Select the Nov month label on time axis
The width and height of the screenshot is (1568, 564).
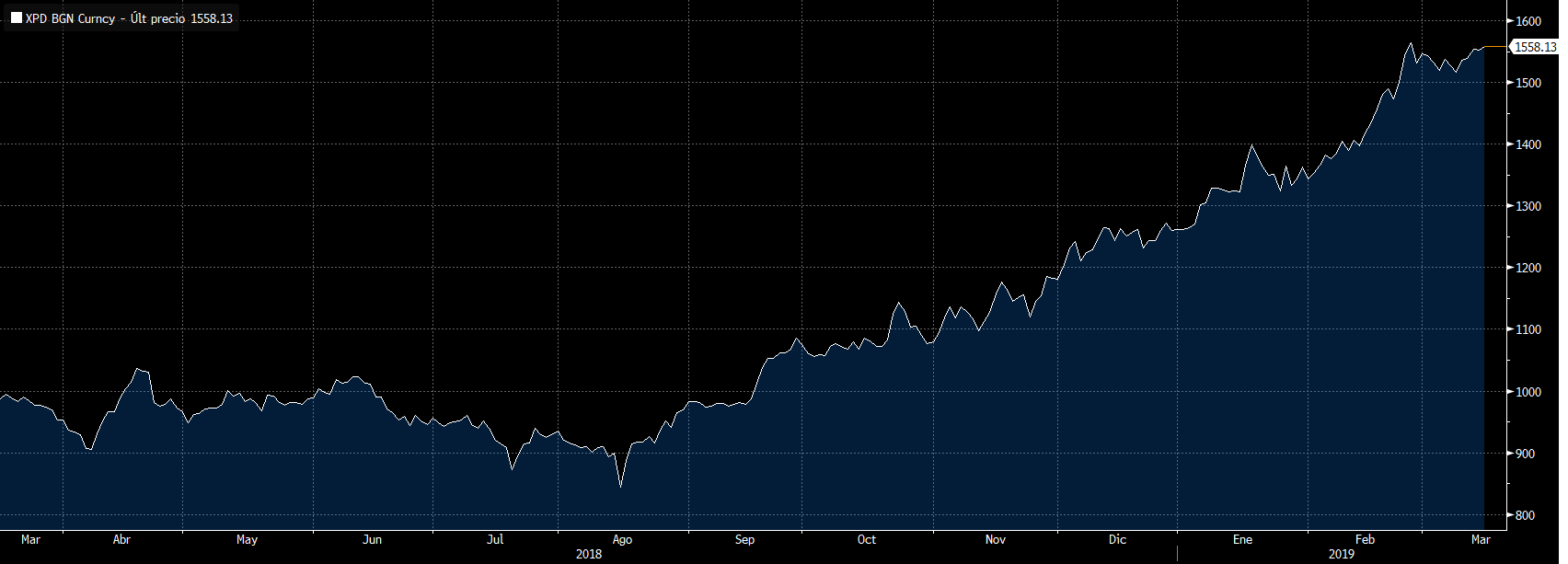[996, 540]
